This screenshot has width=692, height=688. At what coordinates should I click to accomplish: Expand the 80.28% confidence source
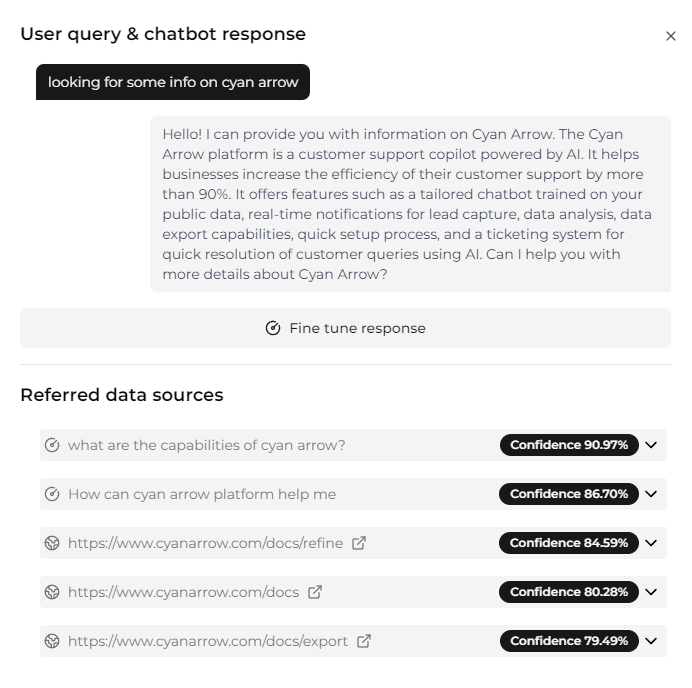652,592
